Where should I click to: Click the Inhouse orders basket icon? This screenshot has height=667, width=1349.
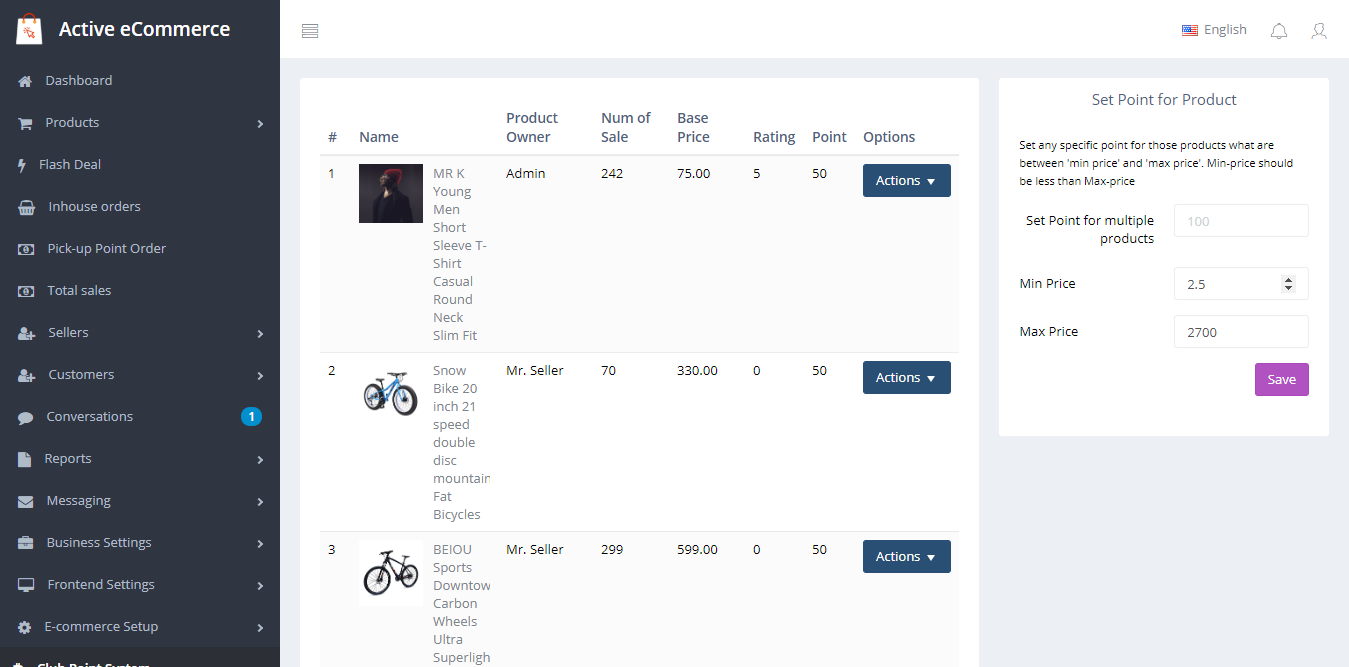point(27,207)
